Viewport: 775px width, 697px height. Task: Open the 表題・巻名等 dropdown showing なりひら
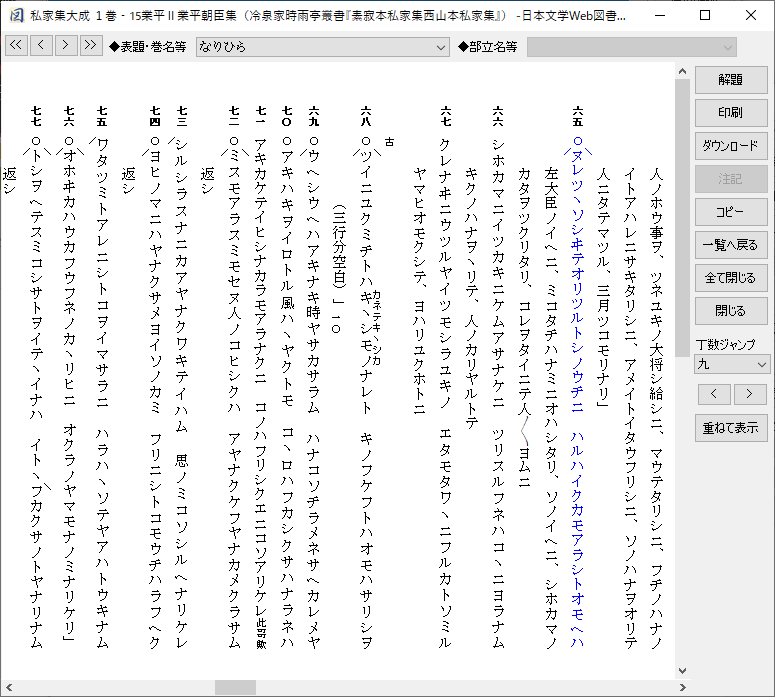(323, 47)
